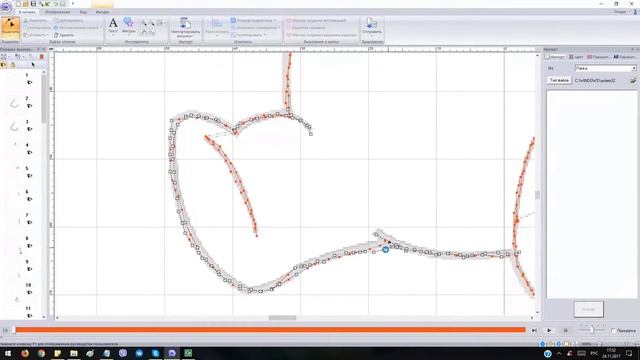The image size is (640, 360).
Task: Click red delete icon in sewing order panel
Action: [x=42, y=57]
